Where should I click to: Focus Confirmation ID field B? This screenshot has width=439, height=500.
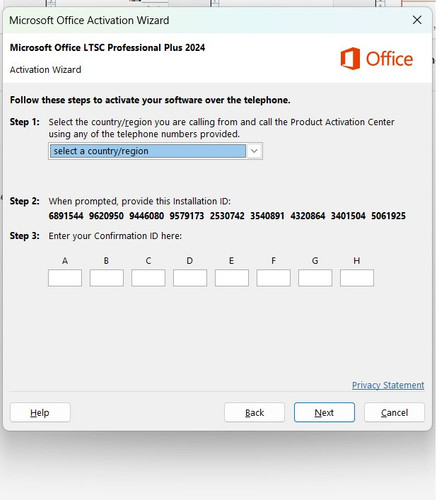pos(106,278)
